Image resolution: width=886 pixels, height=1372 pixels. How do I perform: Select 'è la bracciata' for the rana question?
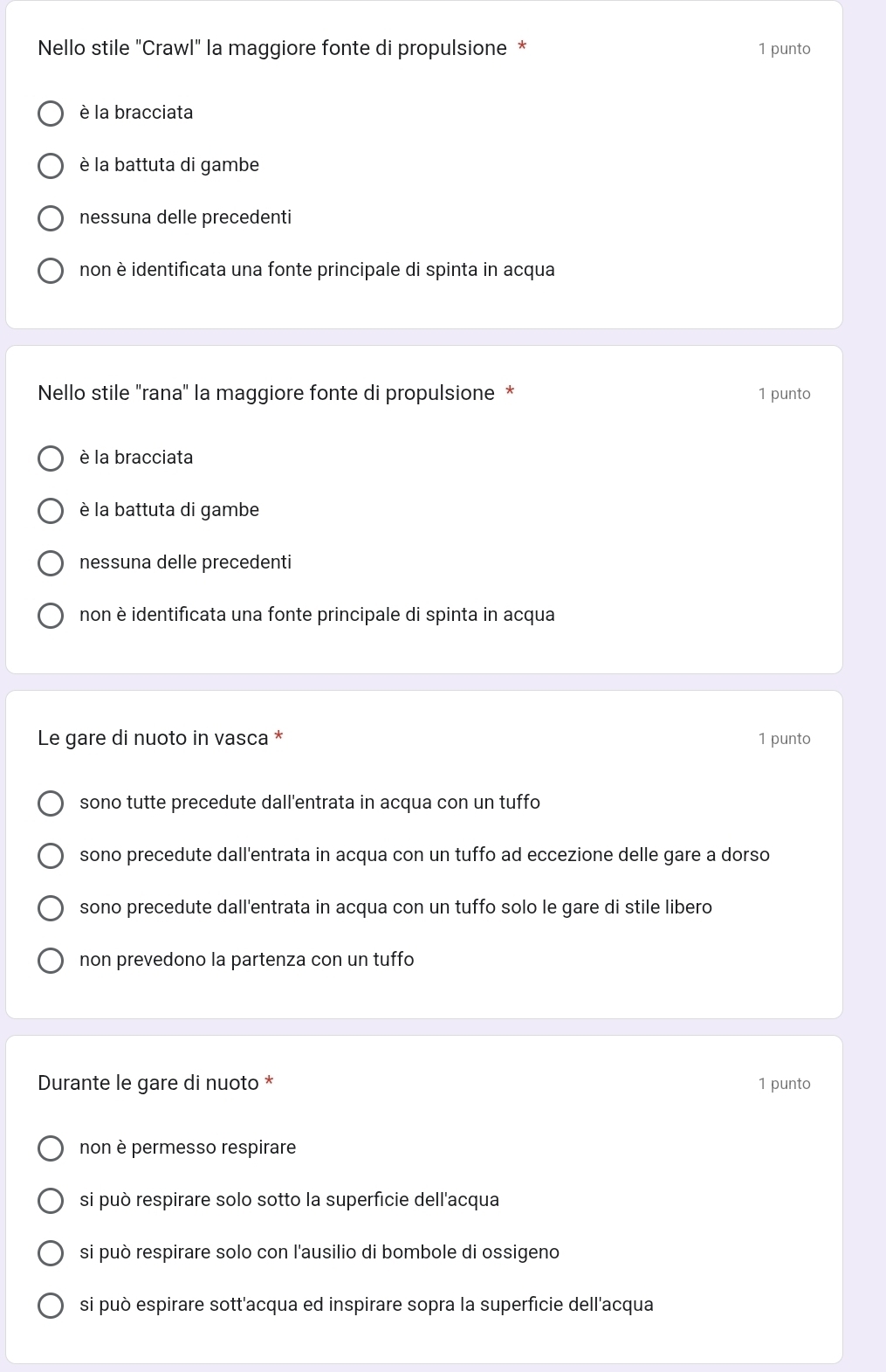pos(51,458)
